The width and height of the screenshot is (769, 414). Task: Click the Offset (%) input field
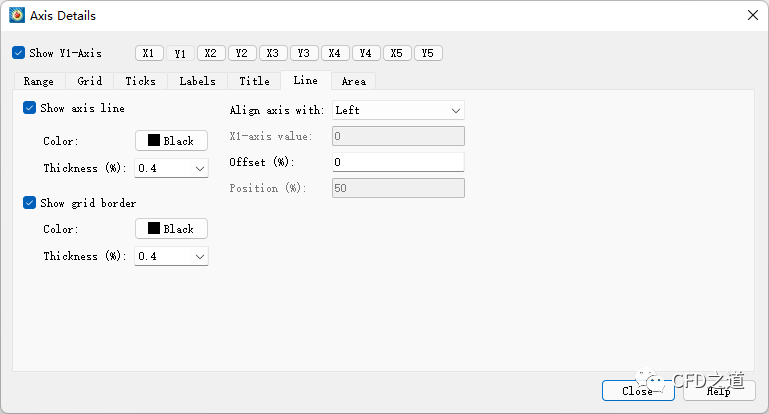tap(398, 162)
